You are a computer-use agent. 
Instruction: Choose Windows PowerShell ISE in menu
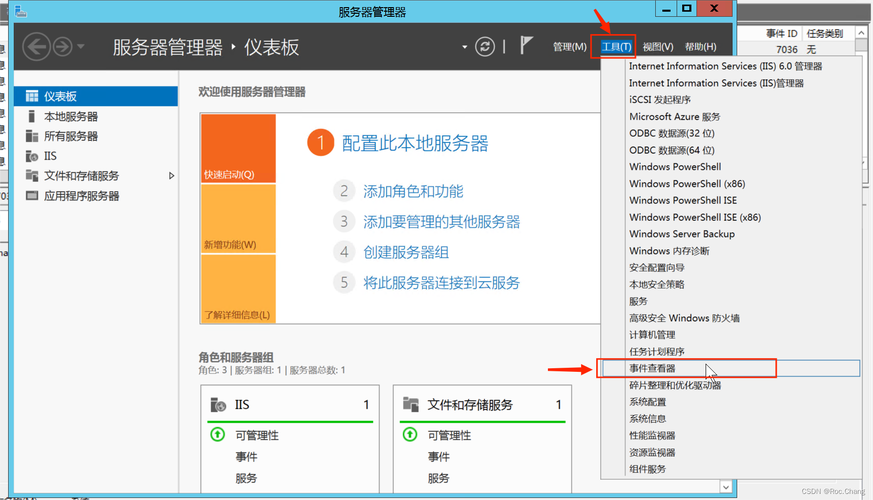coord(683,200)
